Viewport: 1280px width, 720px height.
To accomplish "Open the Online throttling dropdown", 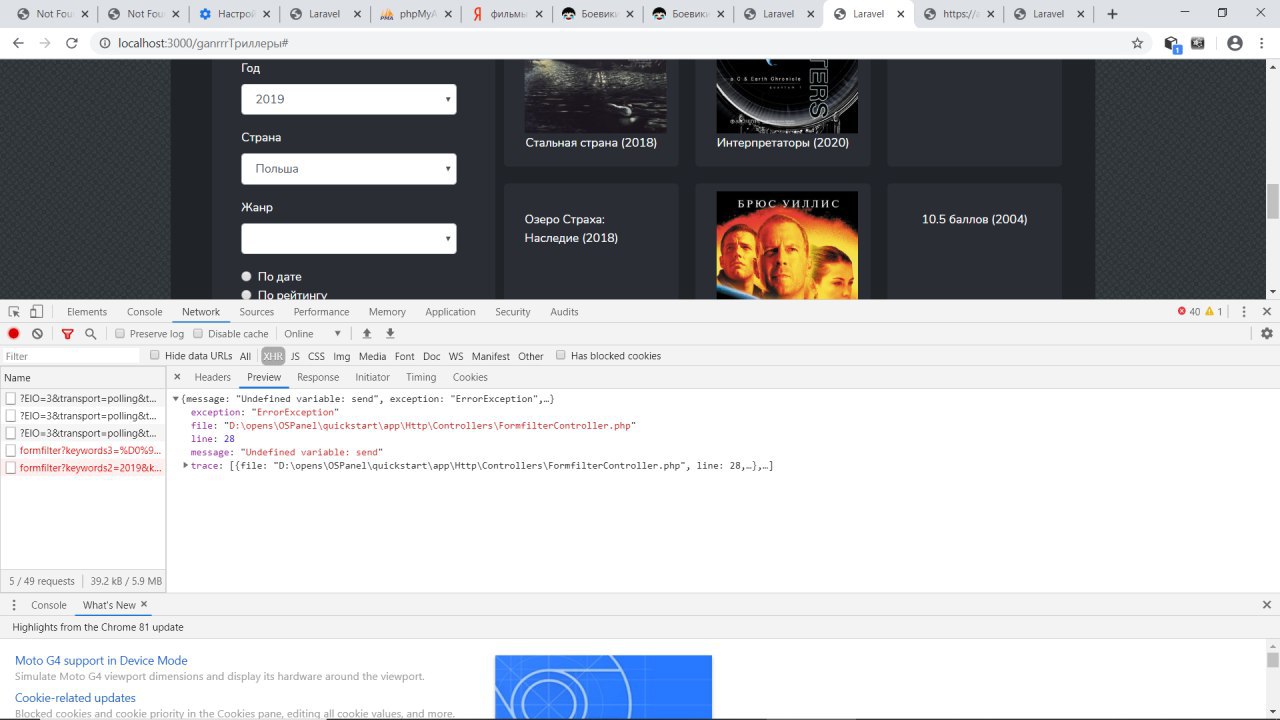I will [313, 334].
